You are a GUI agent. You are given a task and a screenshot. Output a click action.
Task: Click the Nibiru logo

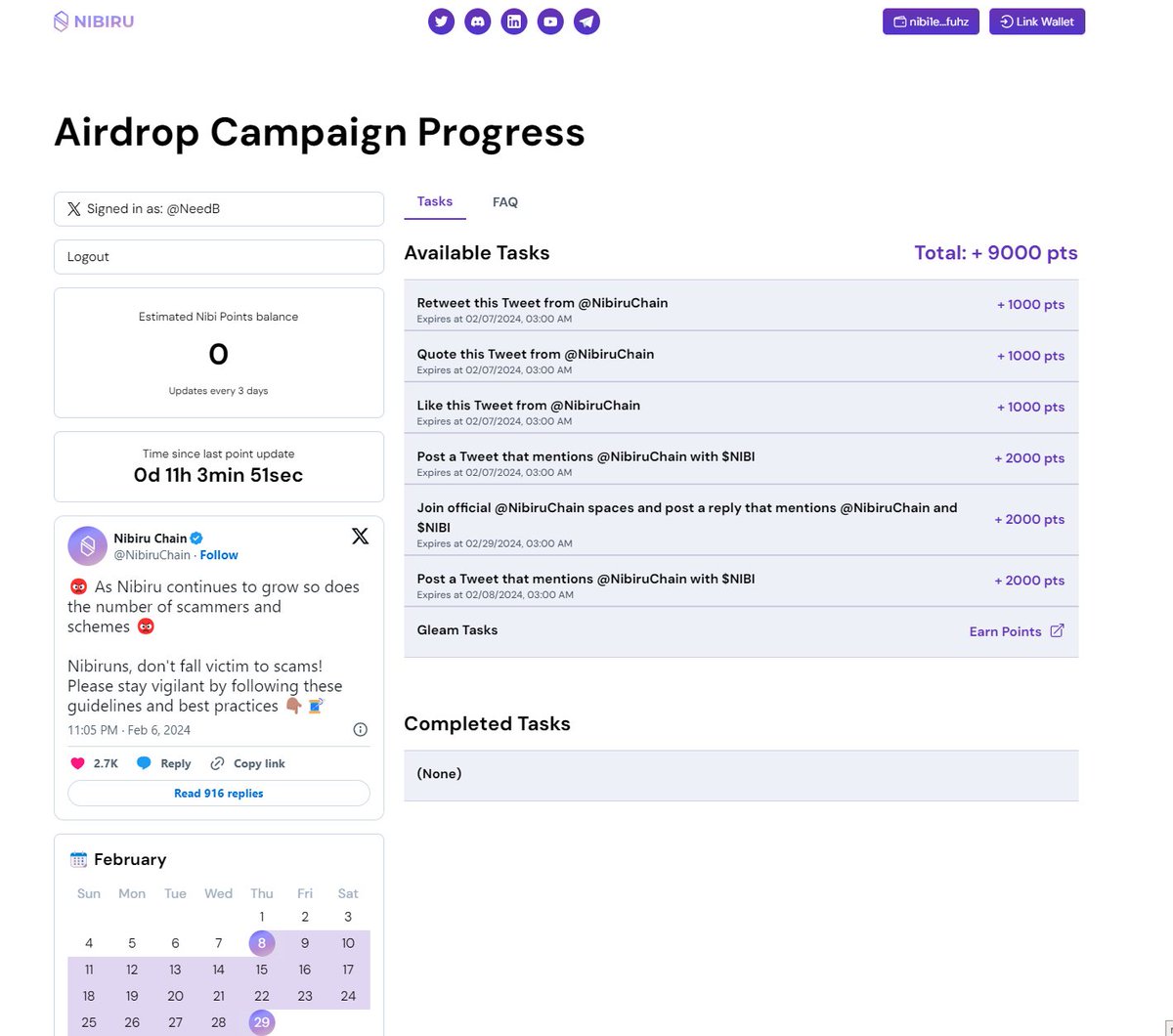pyautogui.click(x=94, y=21)
